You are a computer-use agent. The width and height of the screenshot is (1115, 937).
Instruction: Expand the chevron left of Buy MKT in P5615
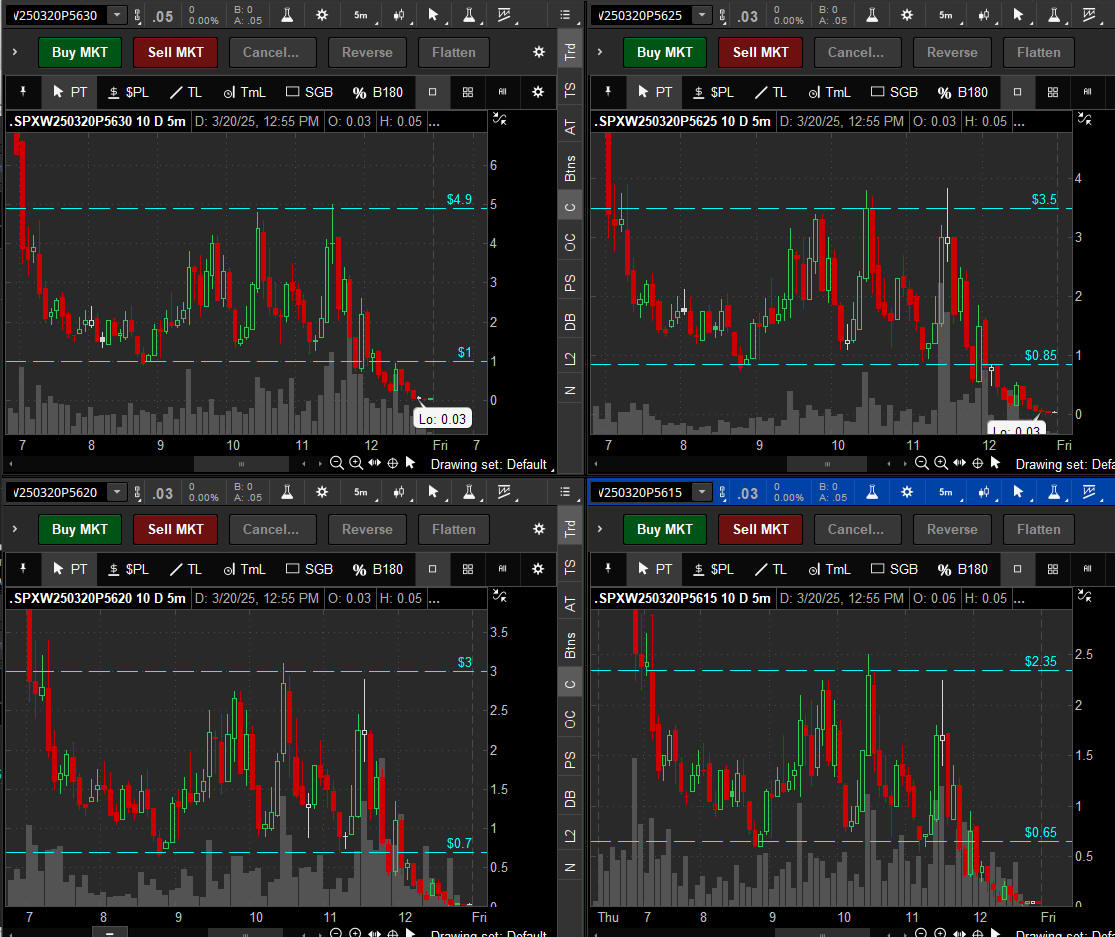[x=600, y=529]
